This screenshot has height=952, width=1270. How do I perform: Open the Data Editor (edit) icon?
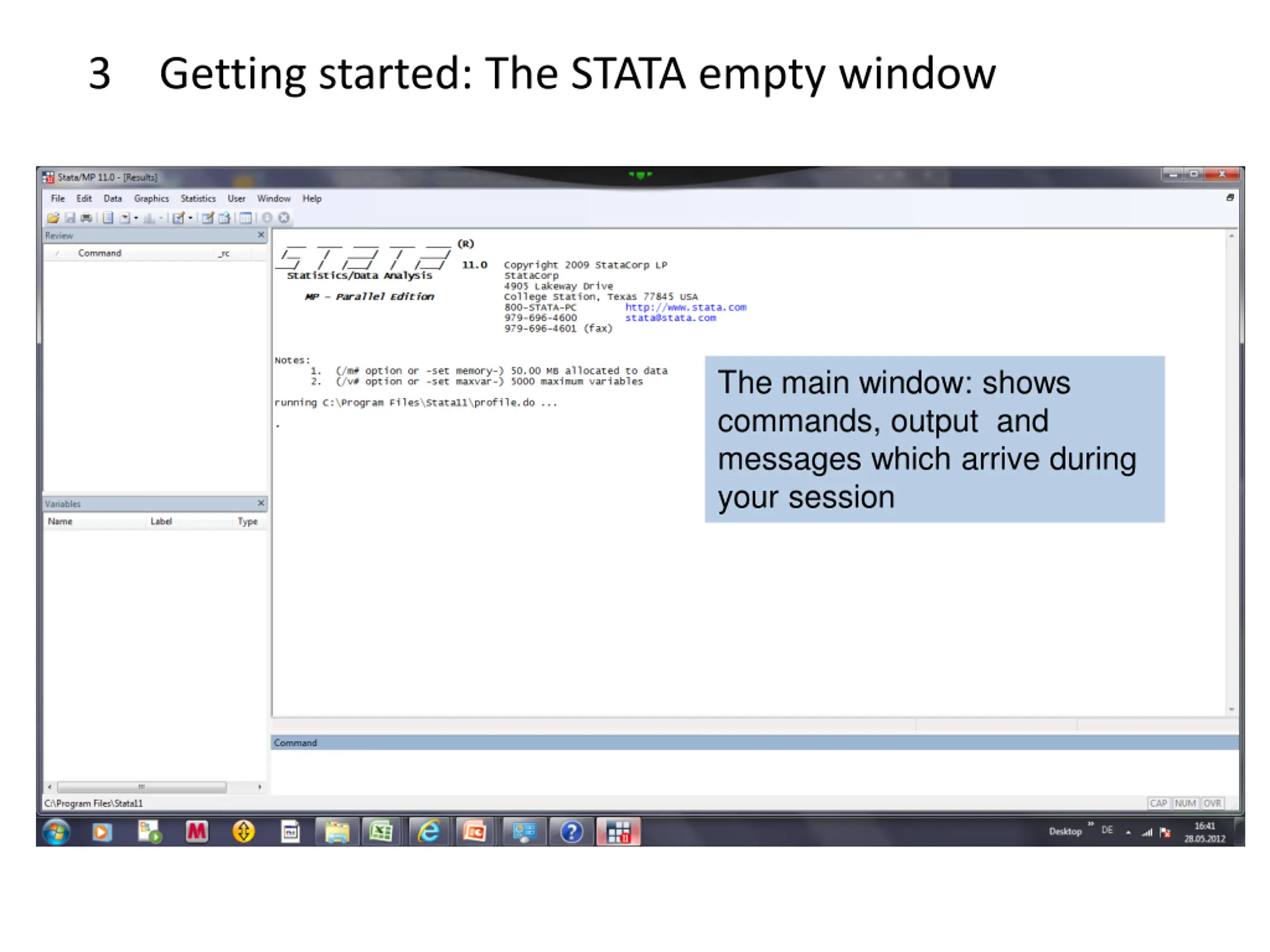pos(208,218)
